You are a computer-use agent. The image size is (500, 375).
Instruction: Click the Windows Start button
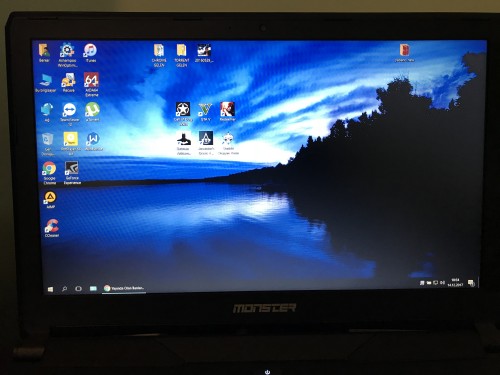50,289
